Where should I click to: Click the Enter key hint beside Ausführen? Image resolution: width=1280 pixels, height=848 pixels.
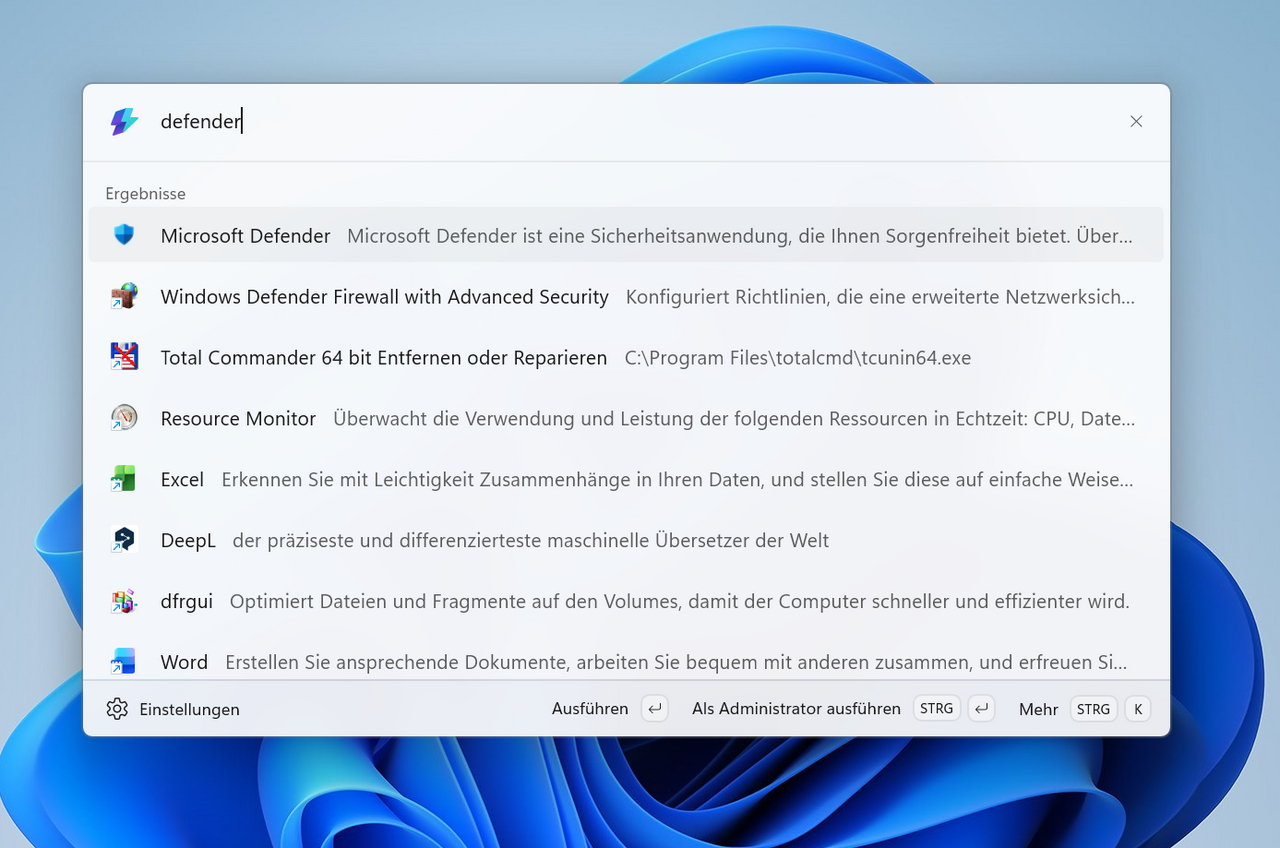click(x=654, y=709)
